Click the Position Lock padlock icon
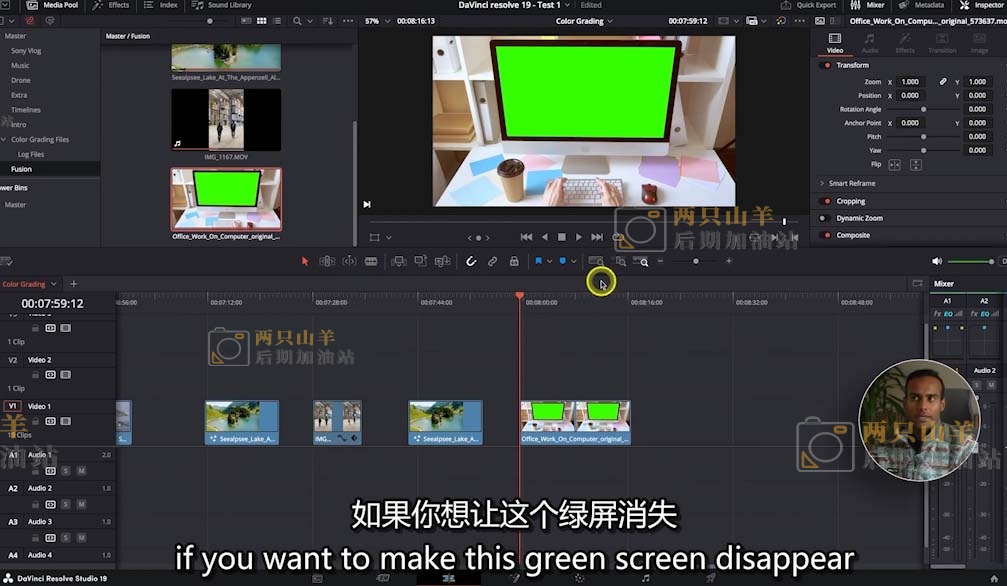 (x=514, y=261)
